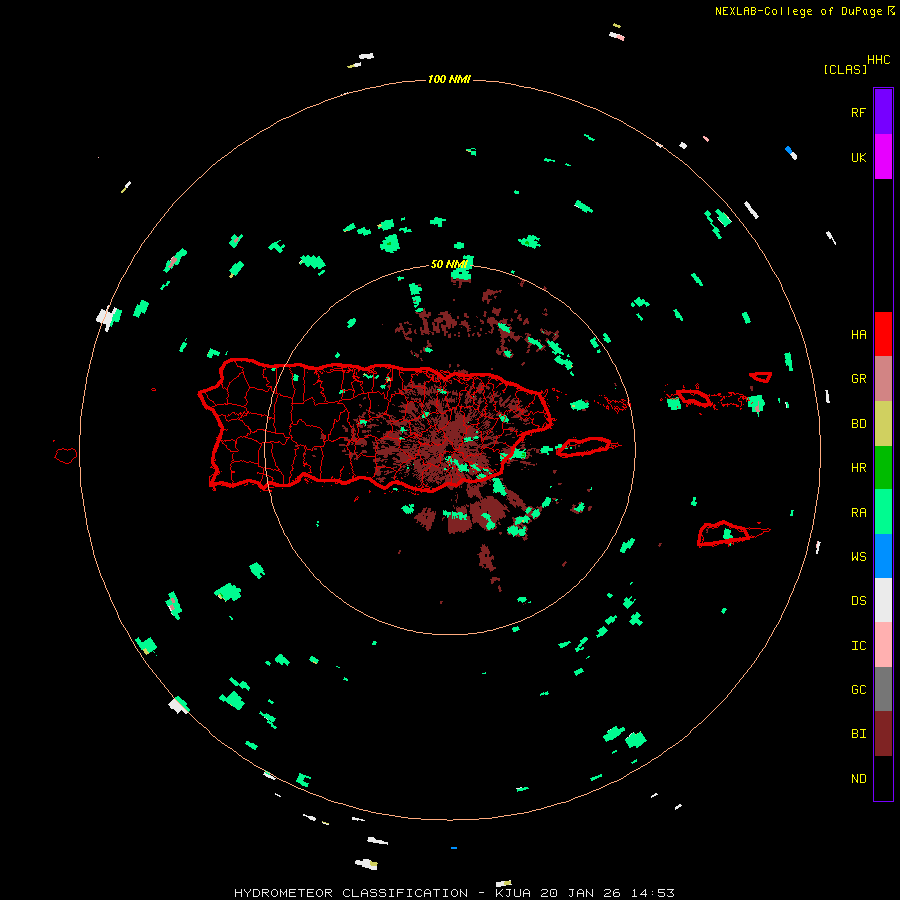The width and height of the screenshot is (900, 900).
Task: Click the 20 JAN 26 date text
Action: click(x=581, y=893)
